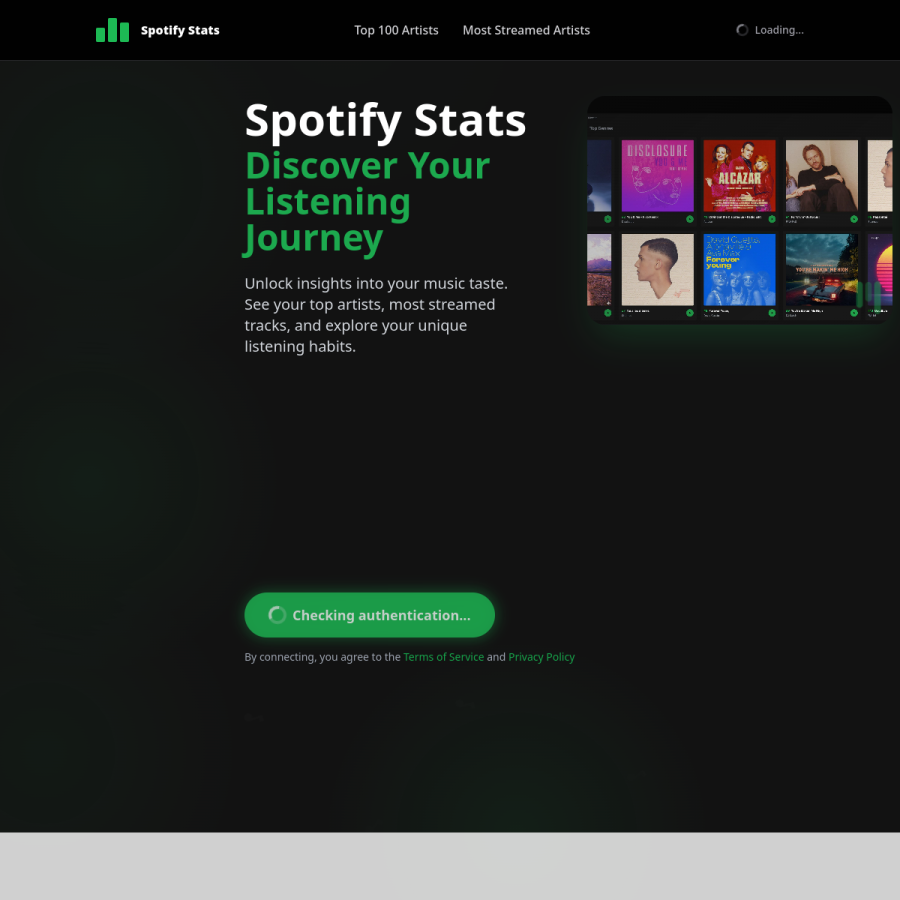Viewport: 900px width, 900px height.
Task: Click green play icon under Alcazar cover
Action: [x=772, y=219]
